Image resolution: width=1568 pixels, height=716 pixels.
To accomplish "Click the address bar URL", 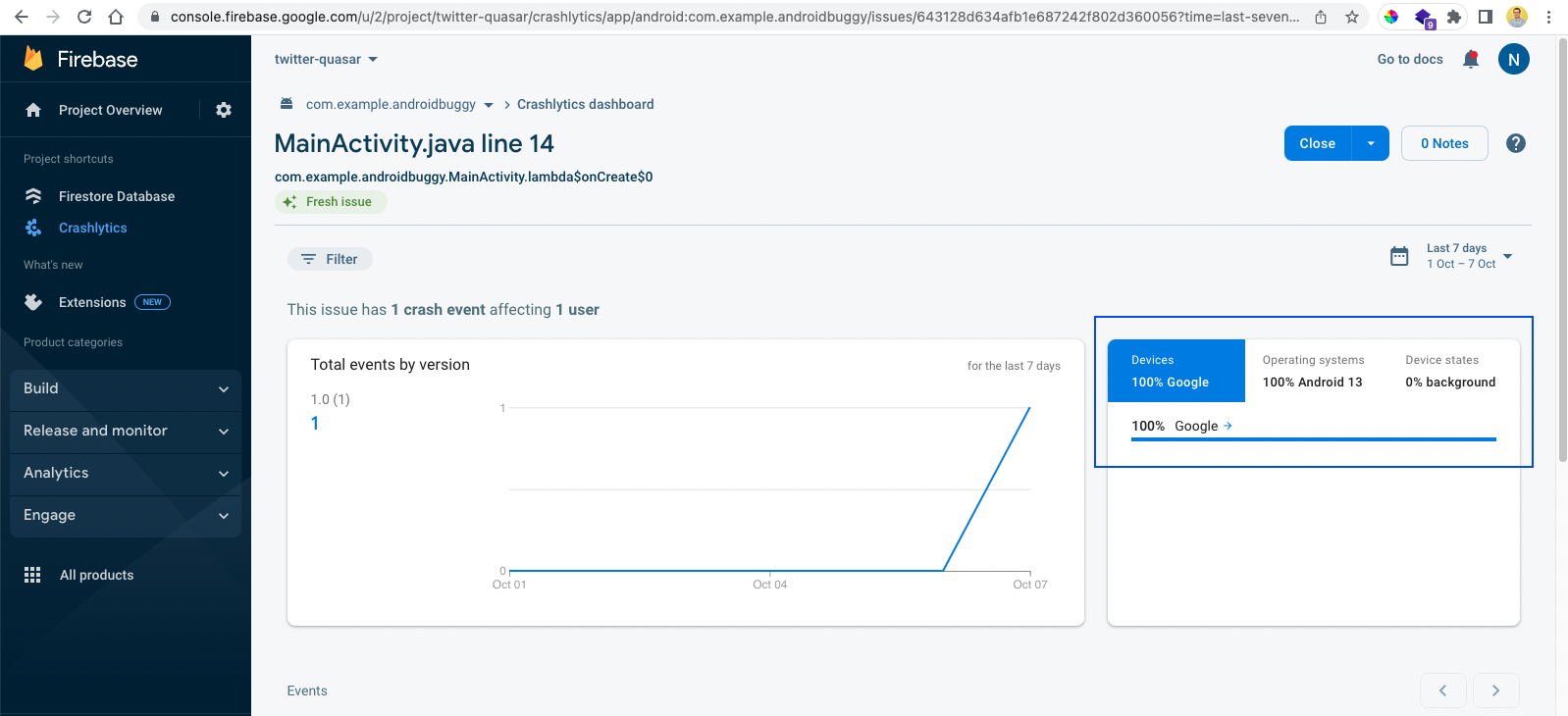I will (734, 17).
